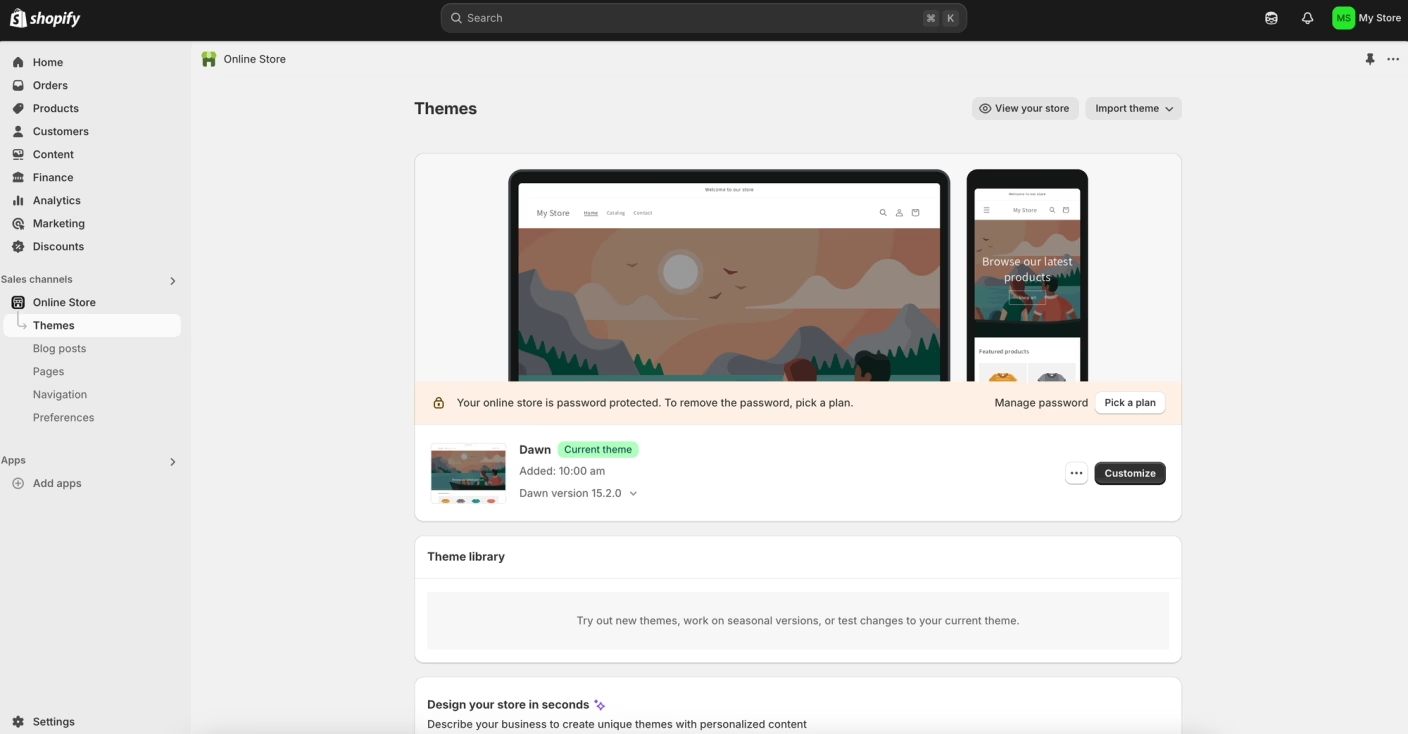Open the Sidekick assistant icon in top bar
Screen dimensions: 1408x734
click(x=1271, y=18)
